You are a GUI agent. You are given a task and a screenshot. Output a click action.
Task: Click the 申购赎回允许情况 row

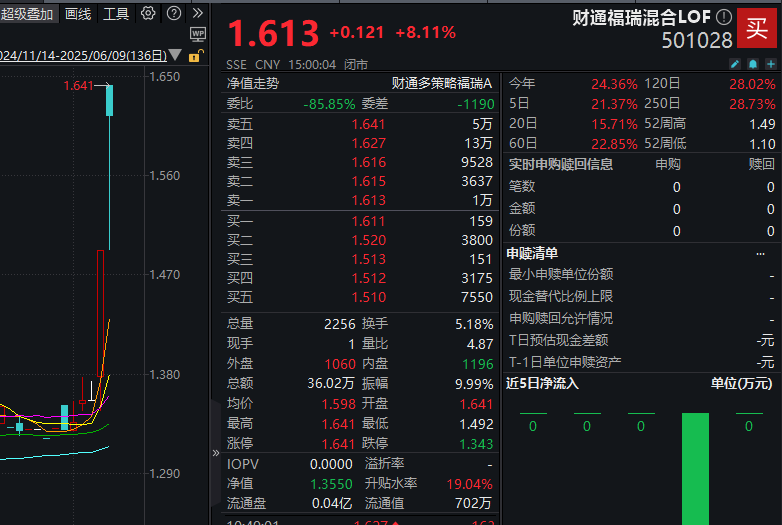[641, 318]
